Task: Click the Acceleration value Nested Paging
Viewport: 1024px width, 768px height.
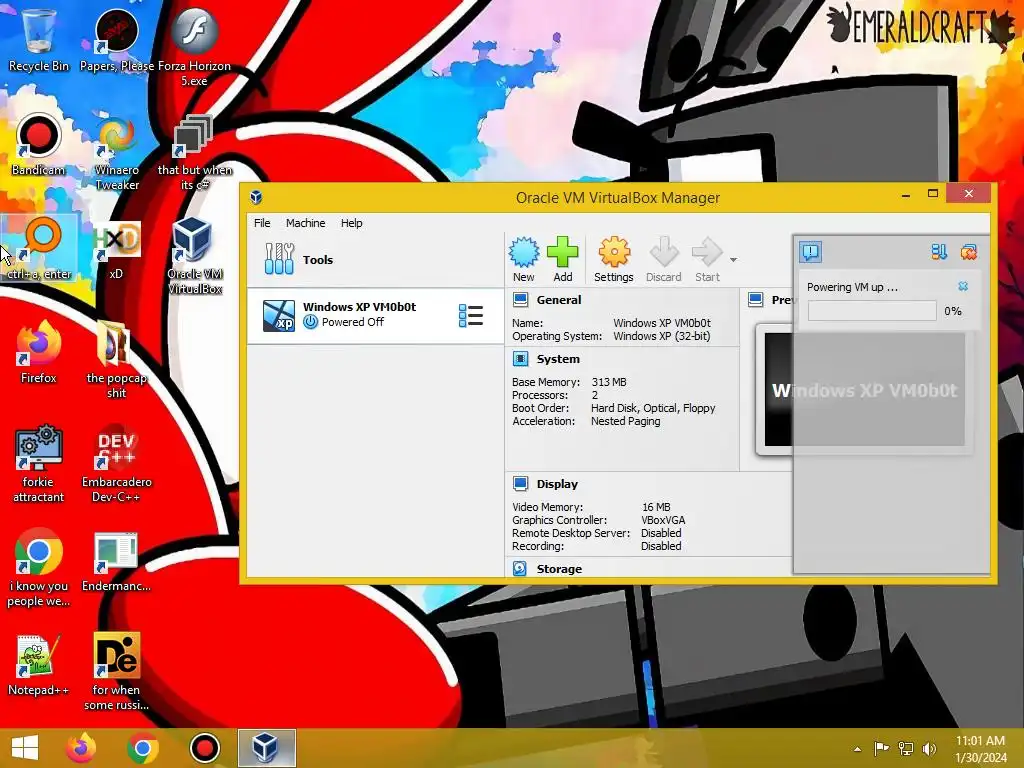Action: pos(626,421)
